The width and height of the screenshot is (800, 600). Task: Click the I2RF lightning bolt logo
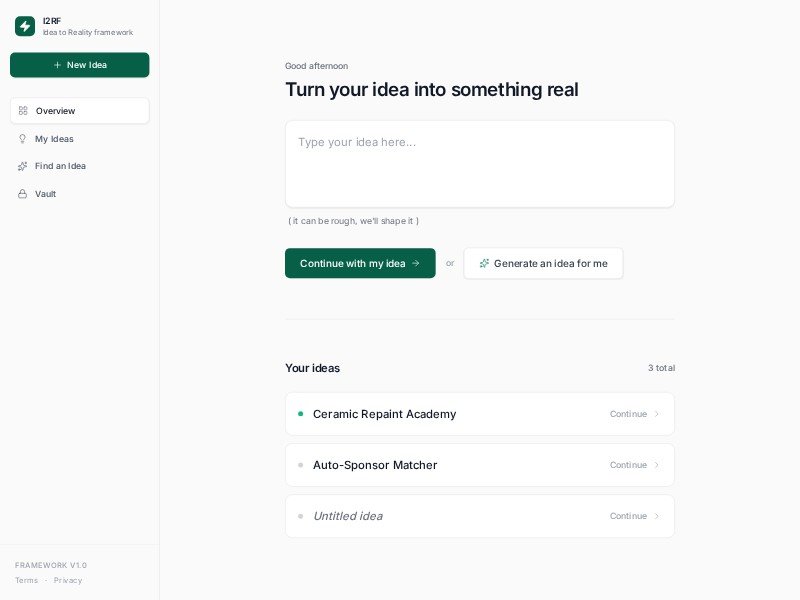tap(25, 26)
